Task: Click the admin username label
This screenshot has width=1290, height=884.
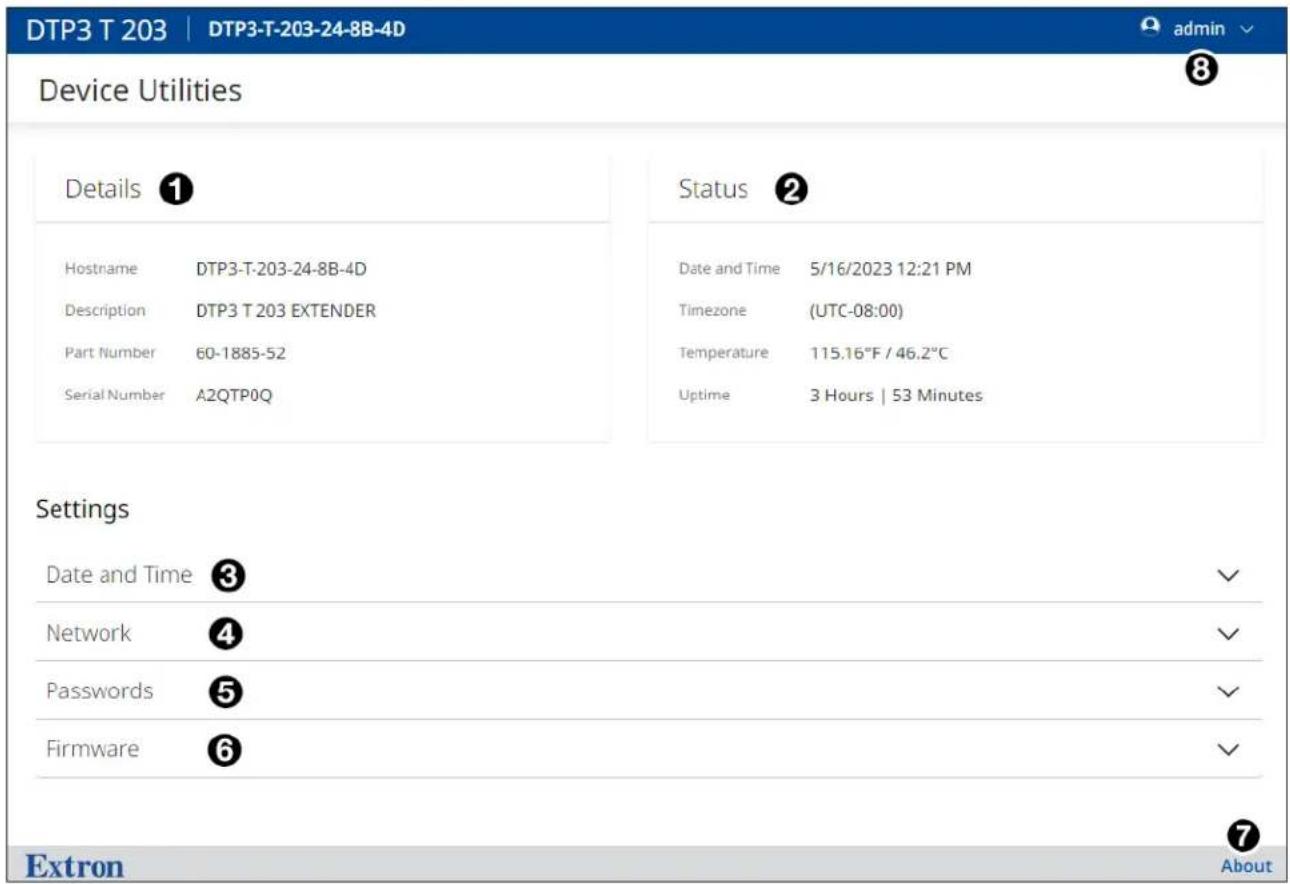Action: click(x=1199, y=29)
